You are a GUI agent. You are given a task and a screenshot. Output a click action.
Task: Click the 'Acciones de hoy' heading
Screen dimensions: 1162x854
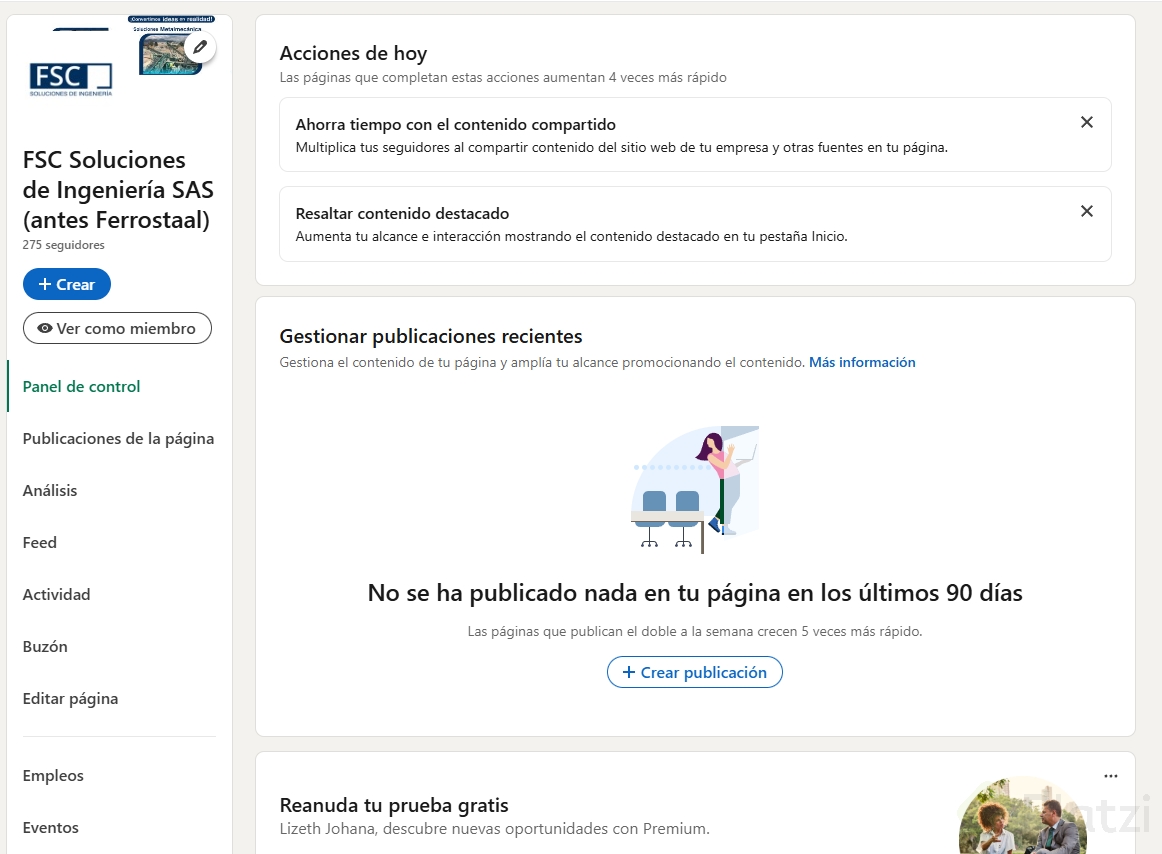tap(353, 53)
